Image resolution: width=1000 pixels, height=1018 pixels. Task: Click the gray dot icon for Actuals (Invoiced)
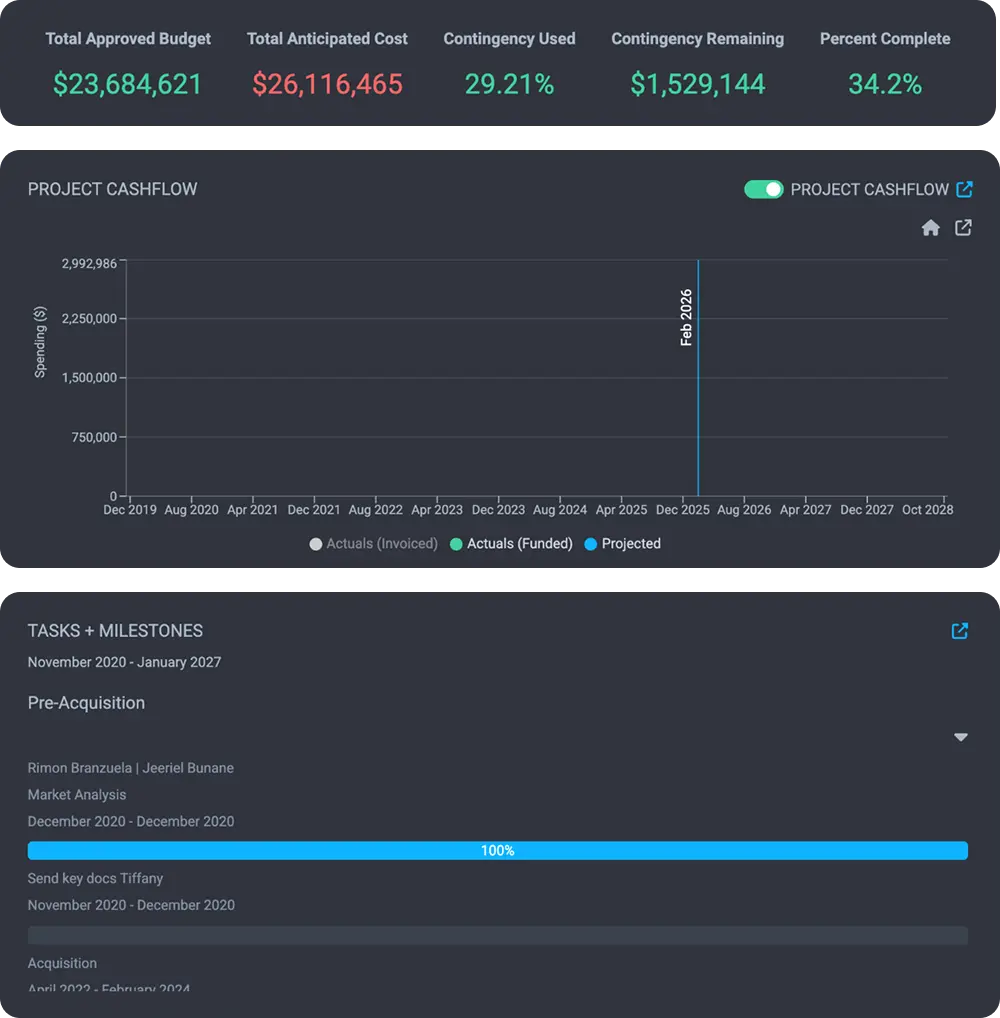point(314,543)
